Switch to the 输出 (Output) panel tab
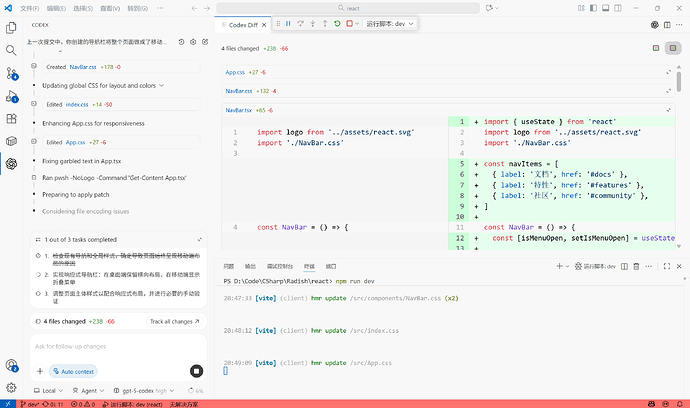The height and width of the screenshot is (408, 690). coord(248,266)
